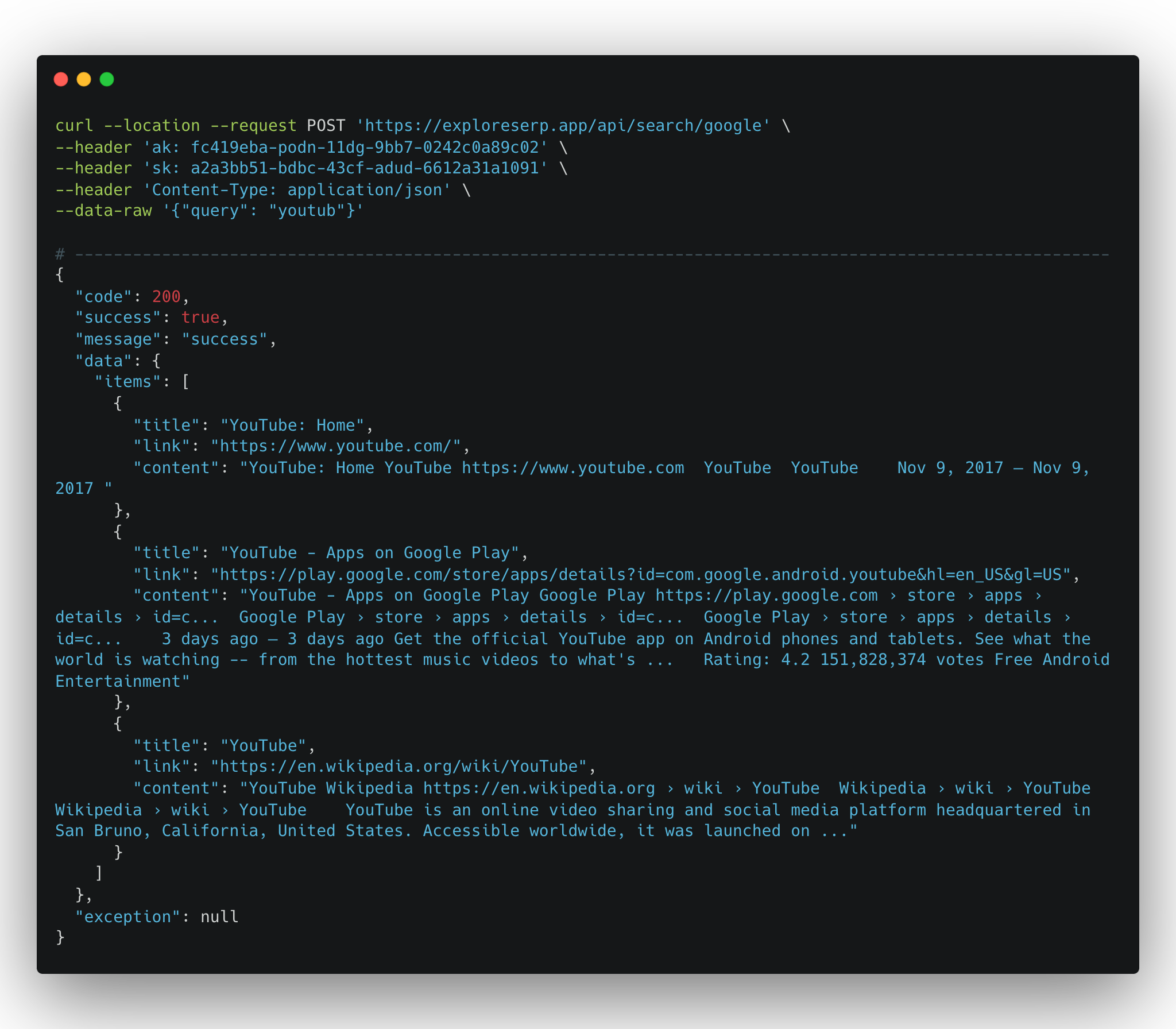Click the '--location' flag

pos(152,126)
